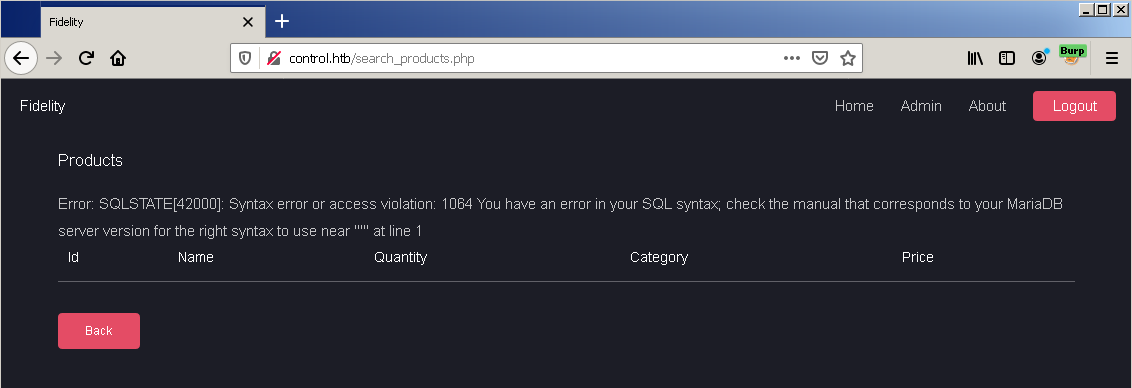Click the forward navigation arrow
The height and width of the screenshot is (388, 1132).
[x=53, y=59]
